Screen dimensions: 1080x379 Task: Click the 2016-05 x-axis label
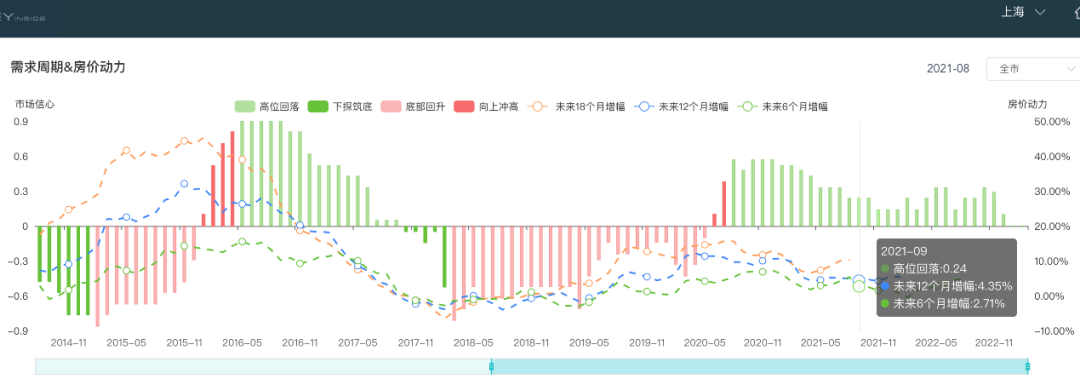click(242, 342)
